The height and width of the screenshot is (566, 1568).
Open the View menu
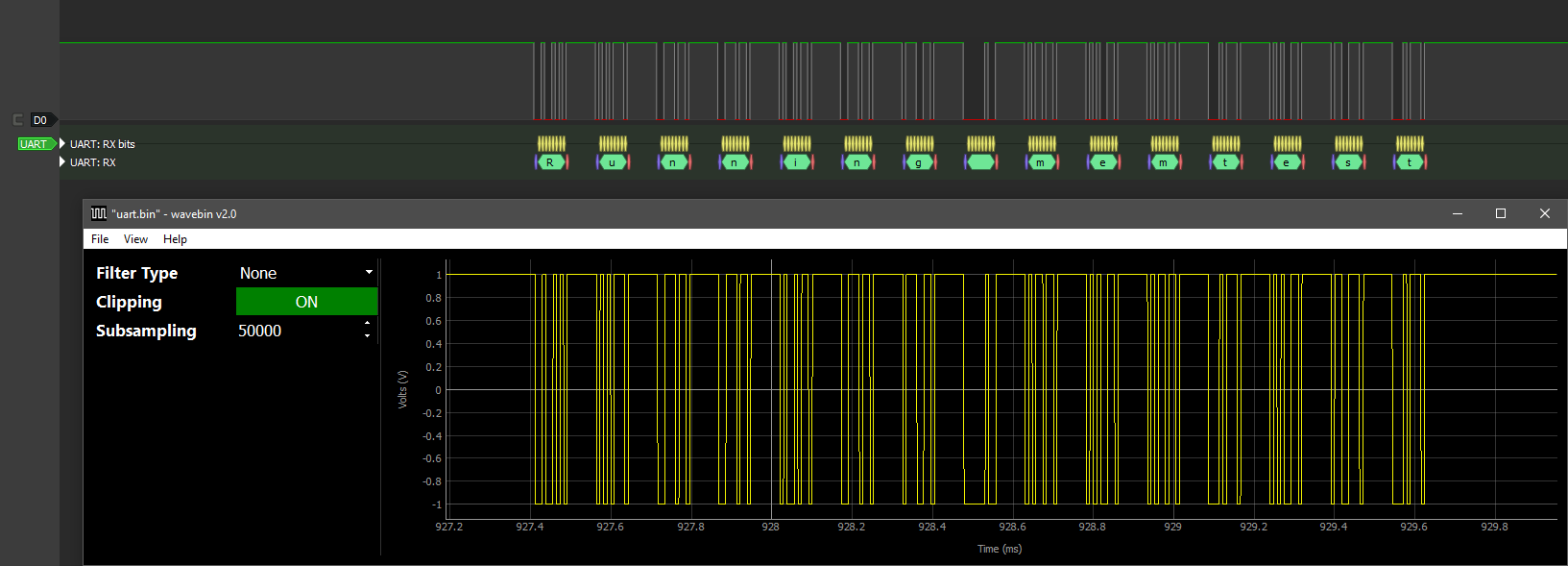click(135, 239)
